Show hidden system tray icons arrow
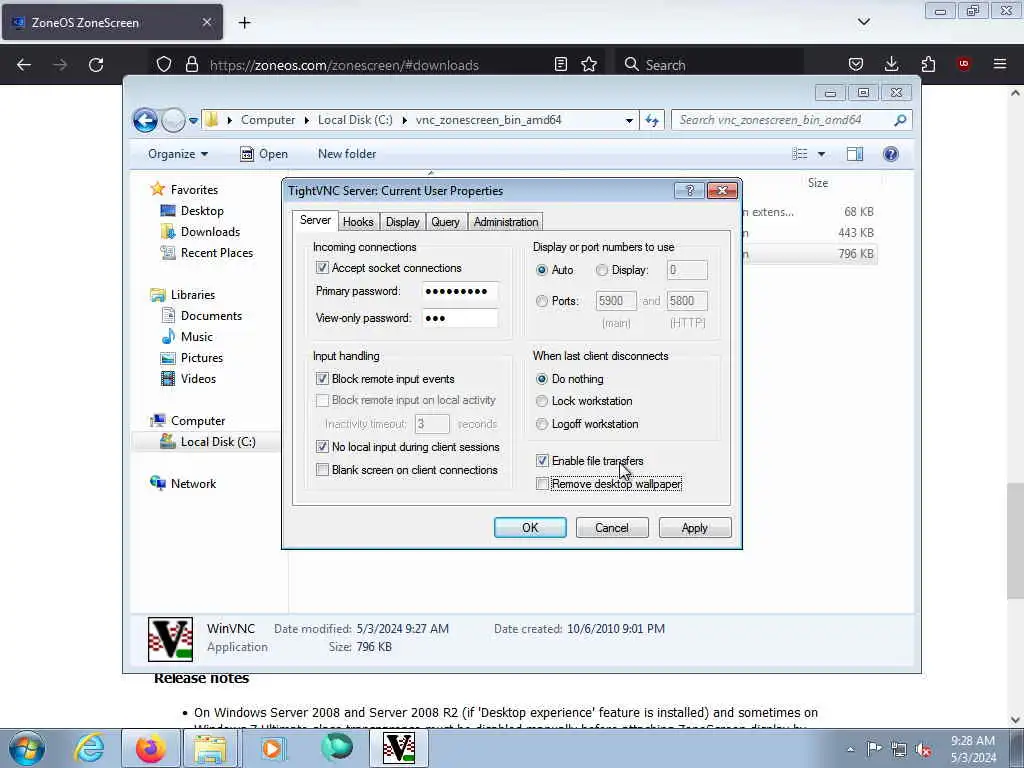The image size is (1024, 768). pyautogui.click(x=850, y=749)
